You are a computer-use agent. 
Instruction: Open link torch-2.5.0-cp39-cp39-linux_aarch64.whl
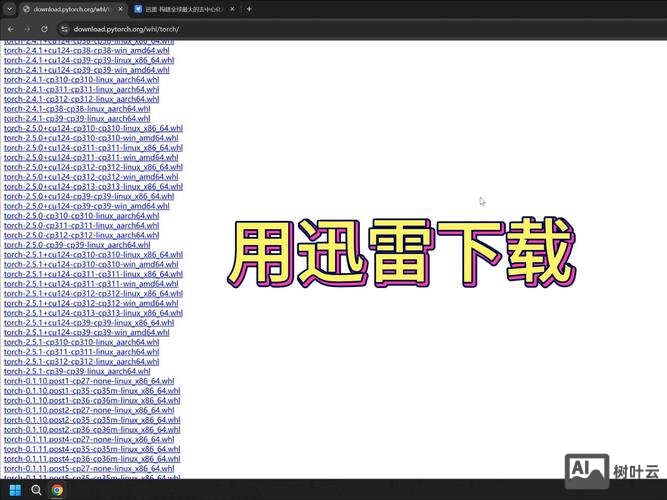coord(77,245)
